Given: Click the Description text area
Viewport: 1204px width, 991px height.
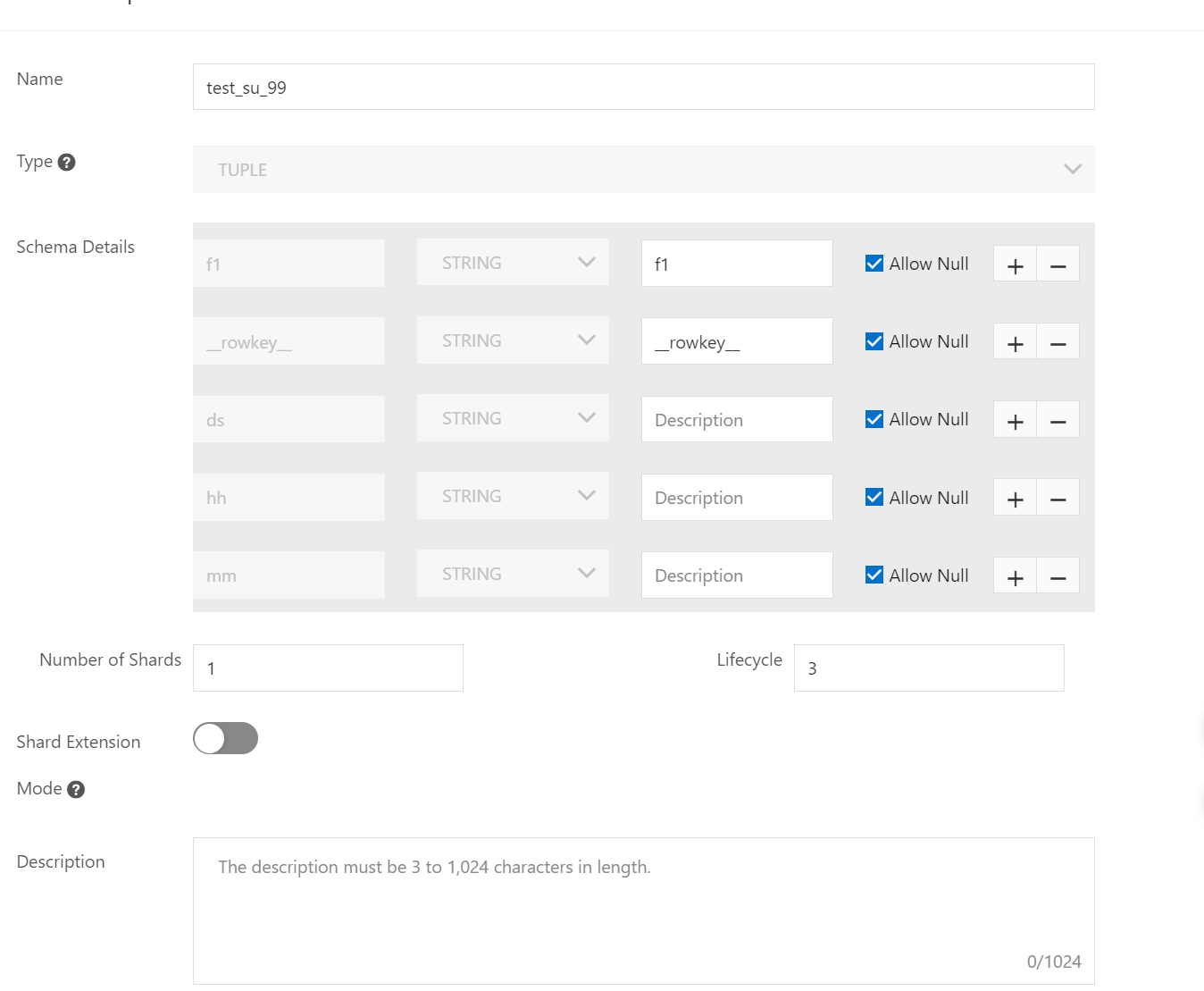Looking at the screenshot, I should [643, 910].
